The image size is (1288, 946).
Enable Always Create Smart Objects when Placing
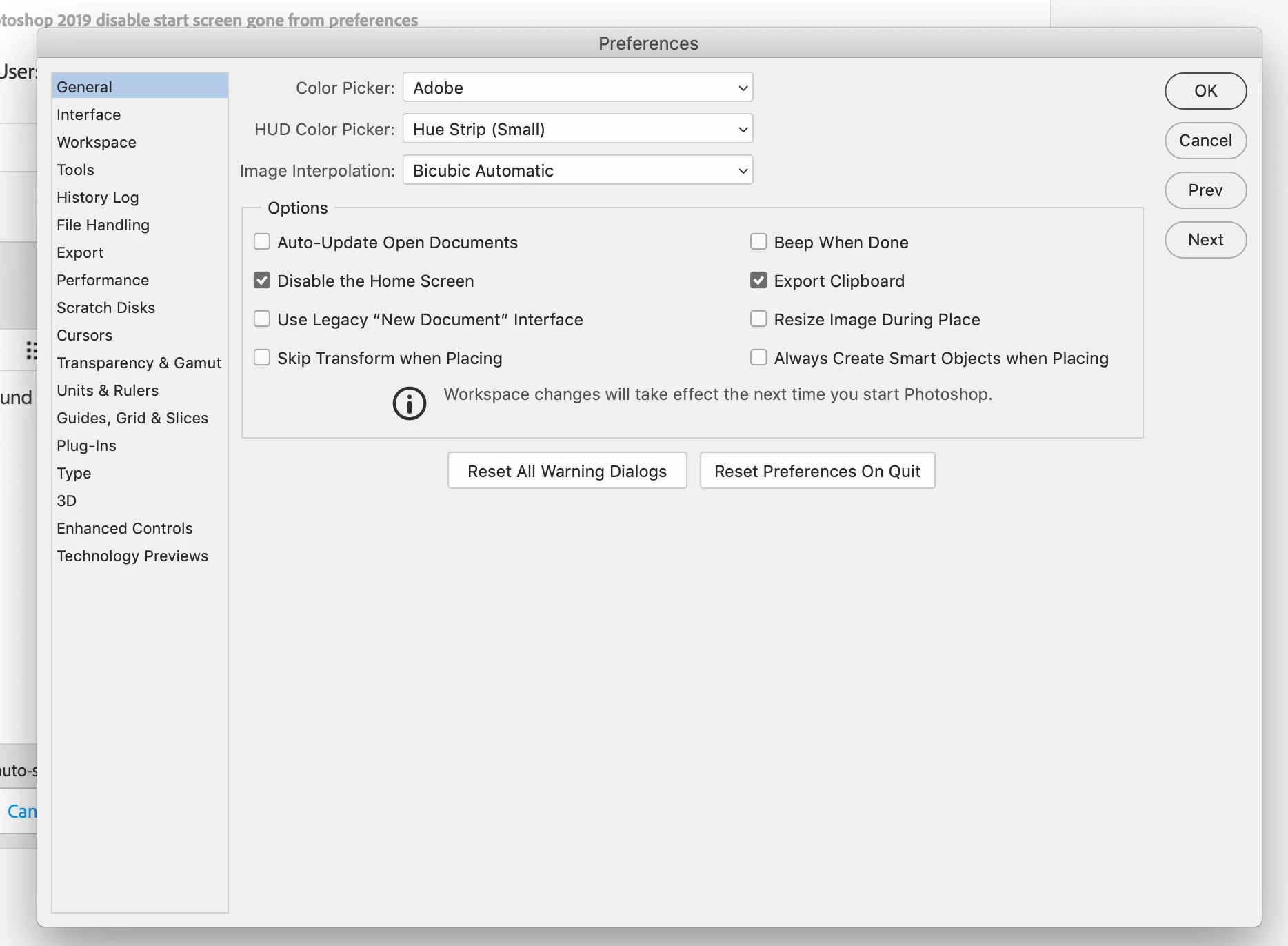coord(758,357)
